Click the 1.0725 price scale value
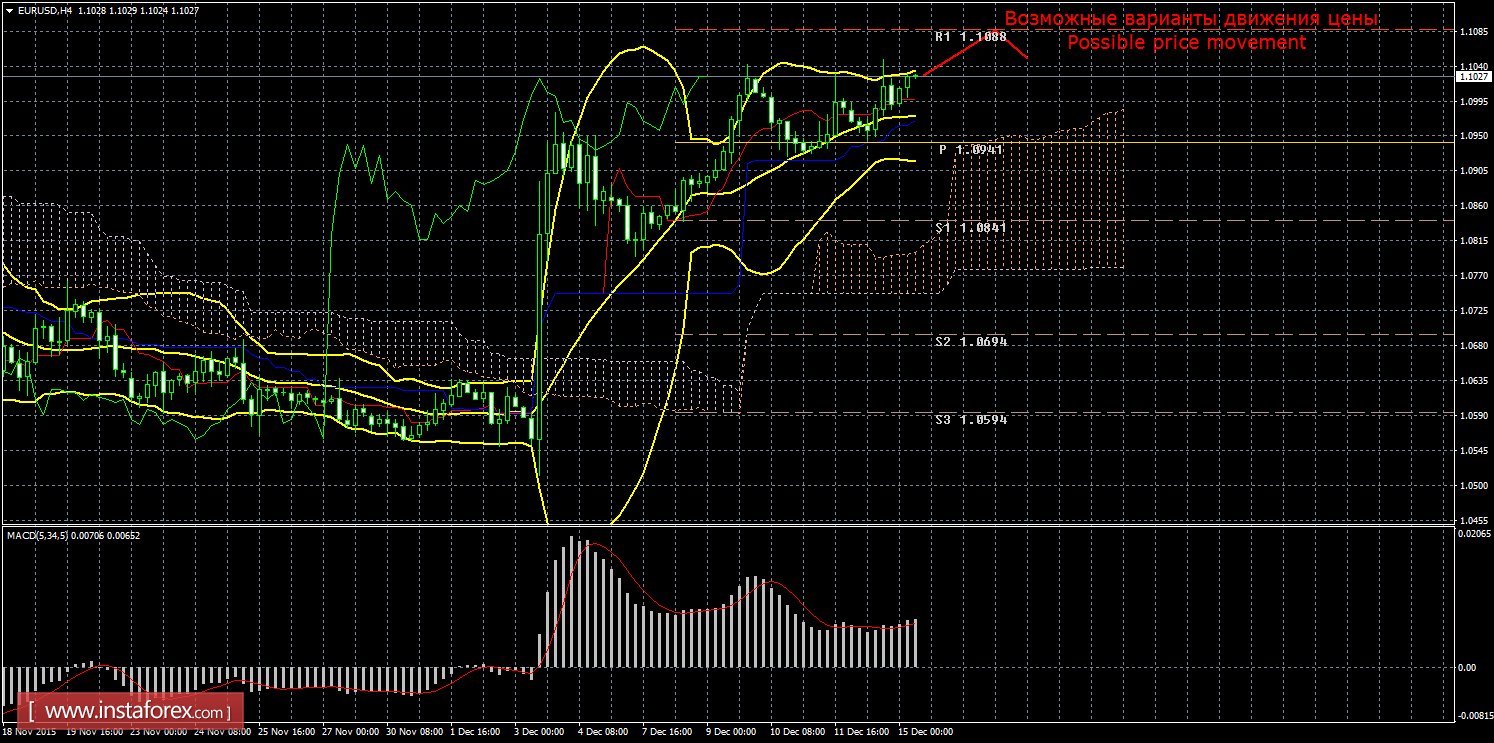Viewport: 1494px width, 743px height. pos(1473,311)
